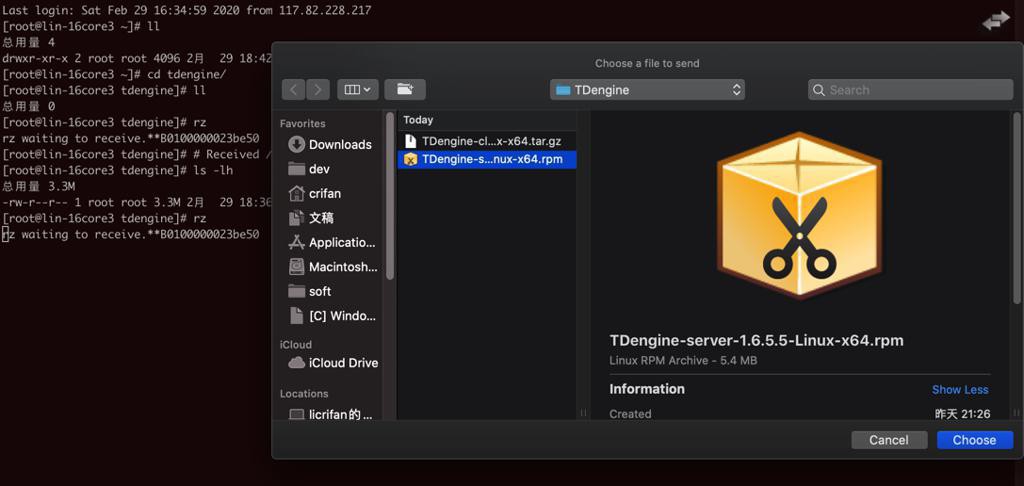Click the terminal 'ls -lh' command line

click(118, 170)
